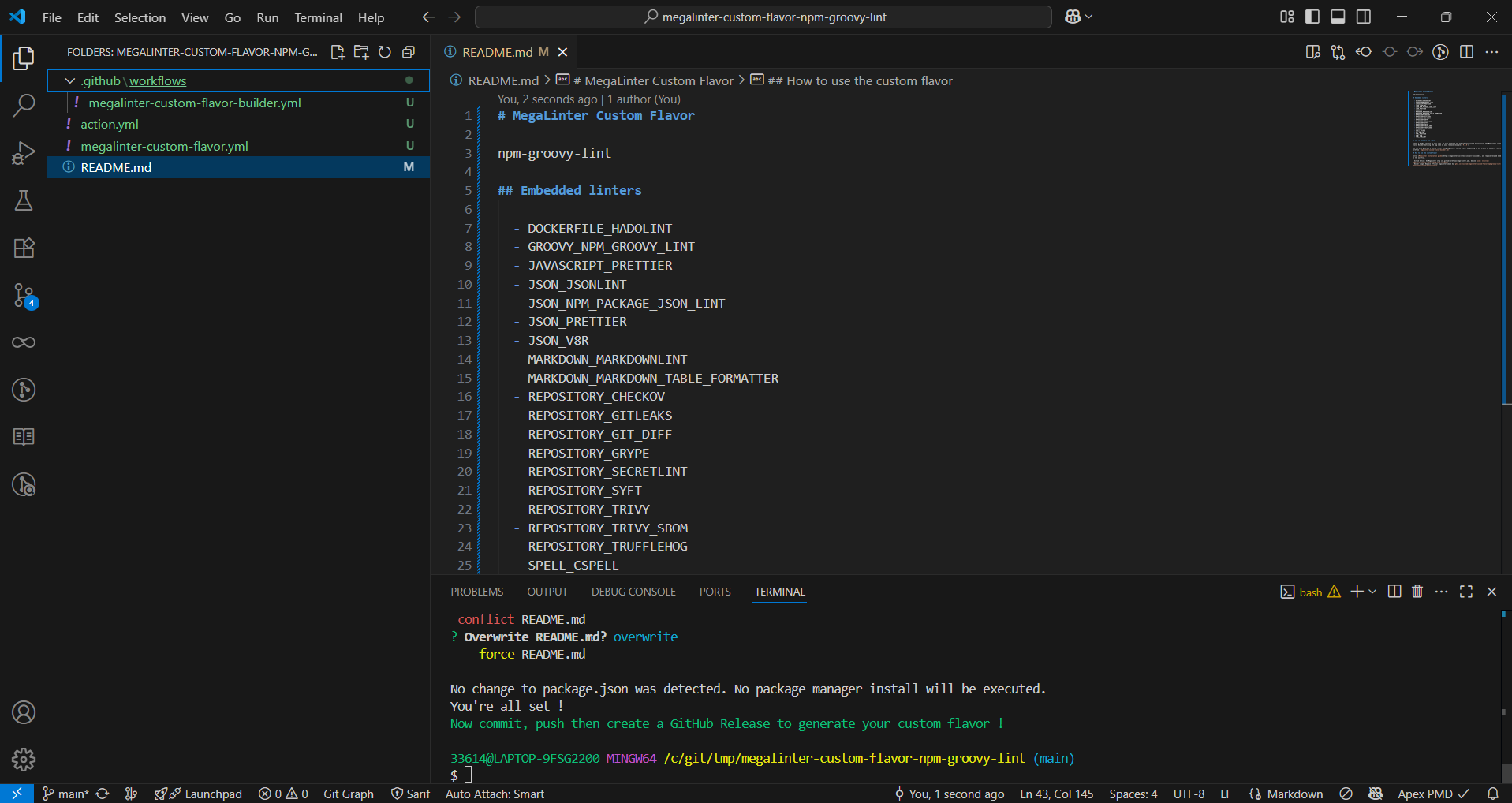Click the Markdown language mode button
The height and width of the screenshot is (803, 1512).
tap(1294, 794)
